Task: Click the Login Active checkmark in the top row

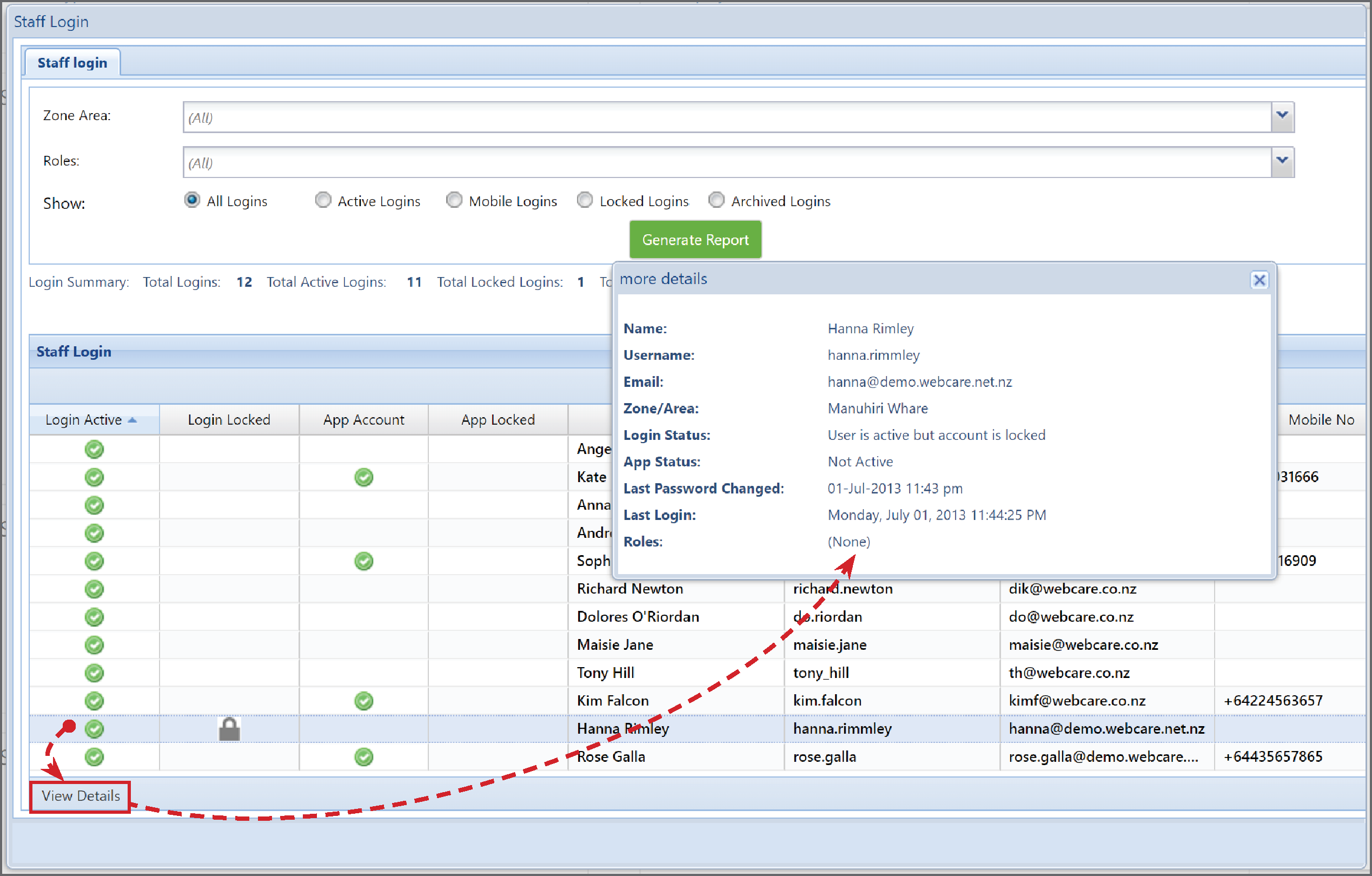Action: [94, 449]
